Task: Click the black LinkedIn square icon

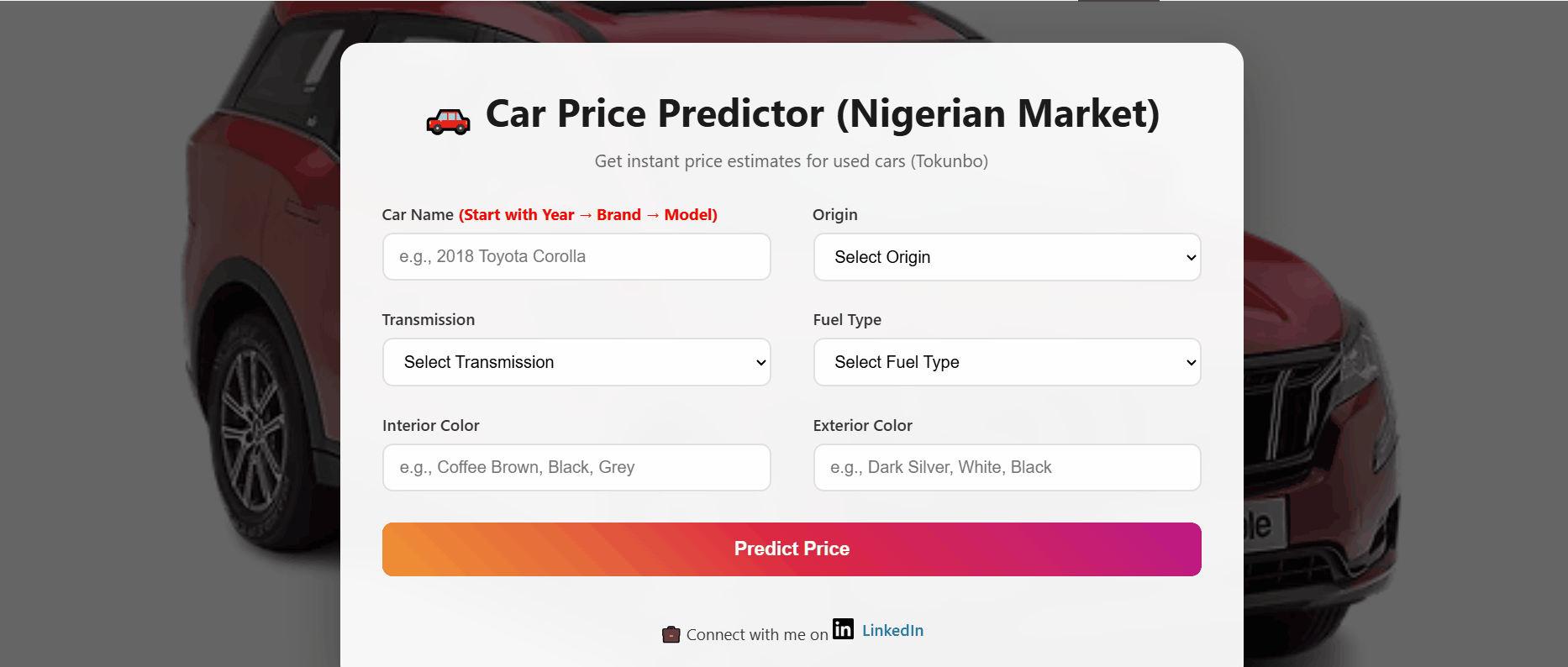Action: [x=843, y=629]
